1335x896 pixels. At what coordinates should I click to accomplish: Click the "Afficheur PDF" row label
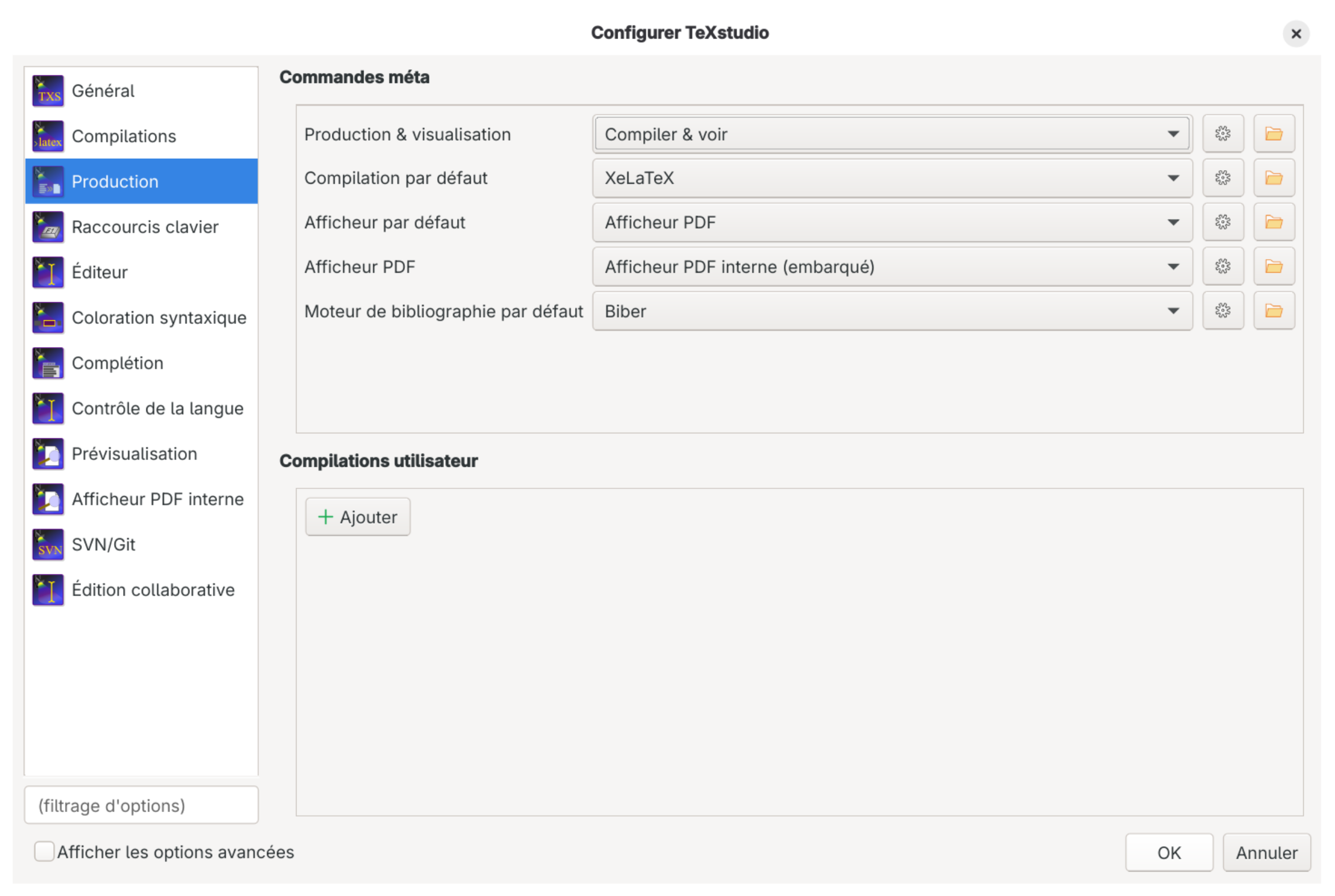click(360, 267)
